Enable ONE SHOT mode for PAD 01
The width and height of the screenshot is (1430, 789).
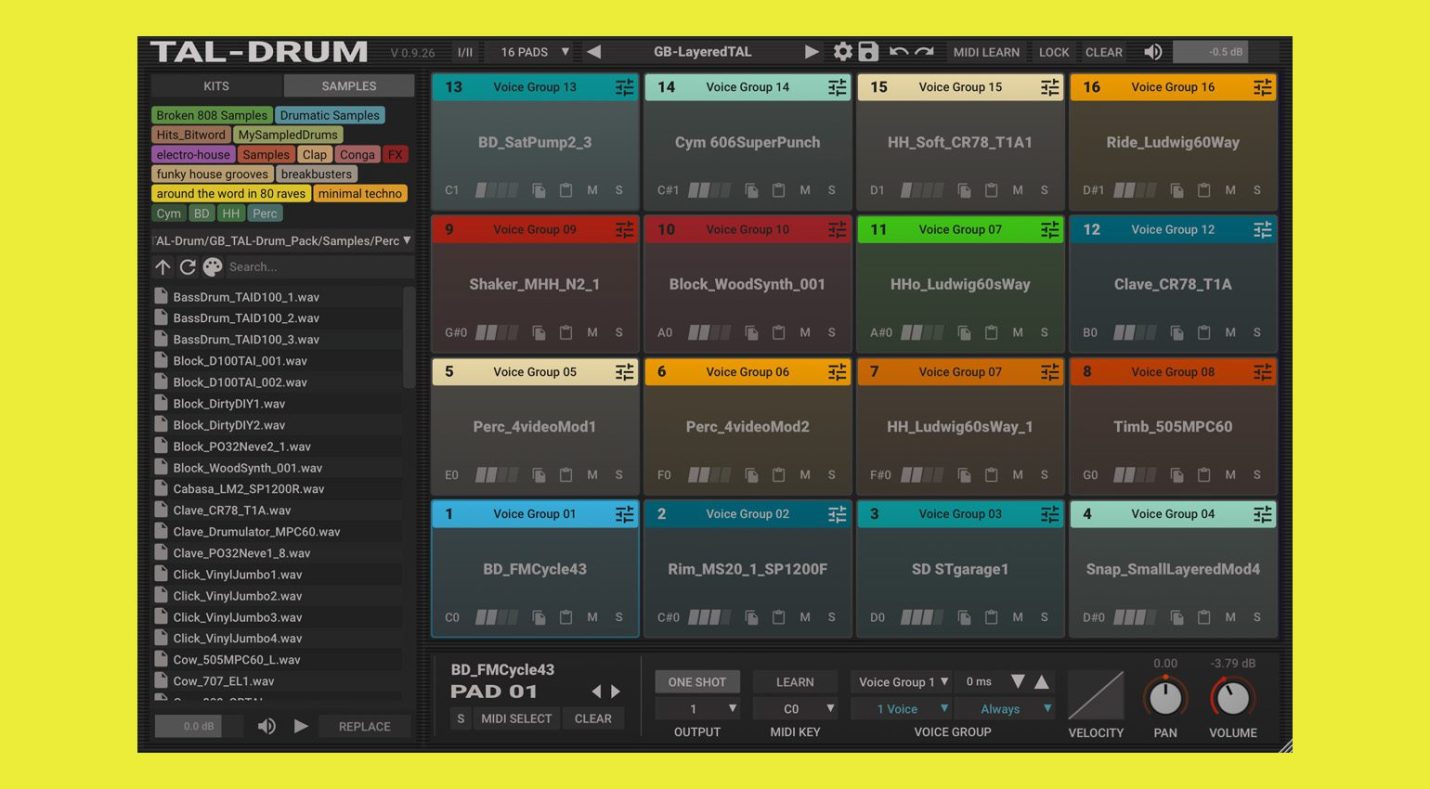[697, 681]
